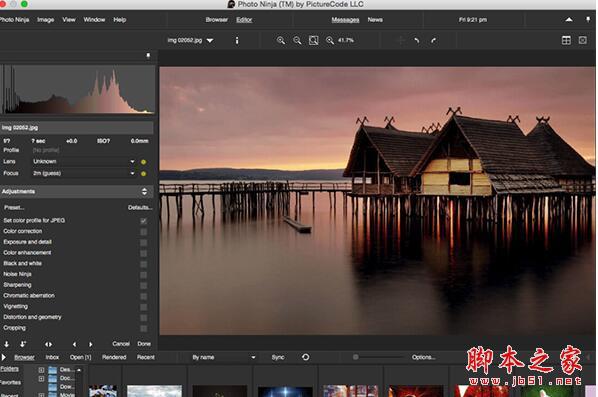Open the View menu
The height and width of the screenshot is (397, 598).
pyautogui.click(x=69, y=19)
